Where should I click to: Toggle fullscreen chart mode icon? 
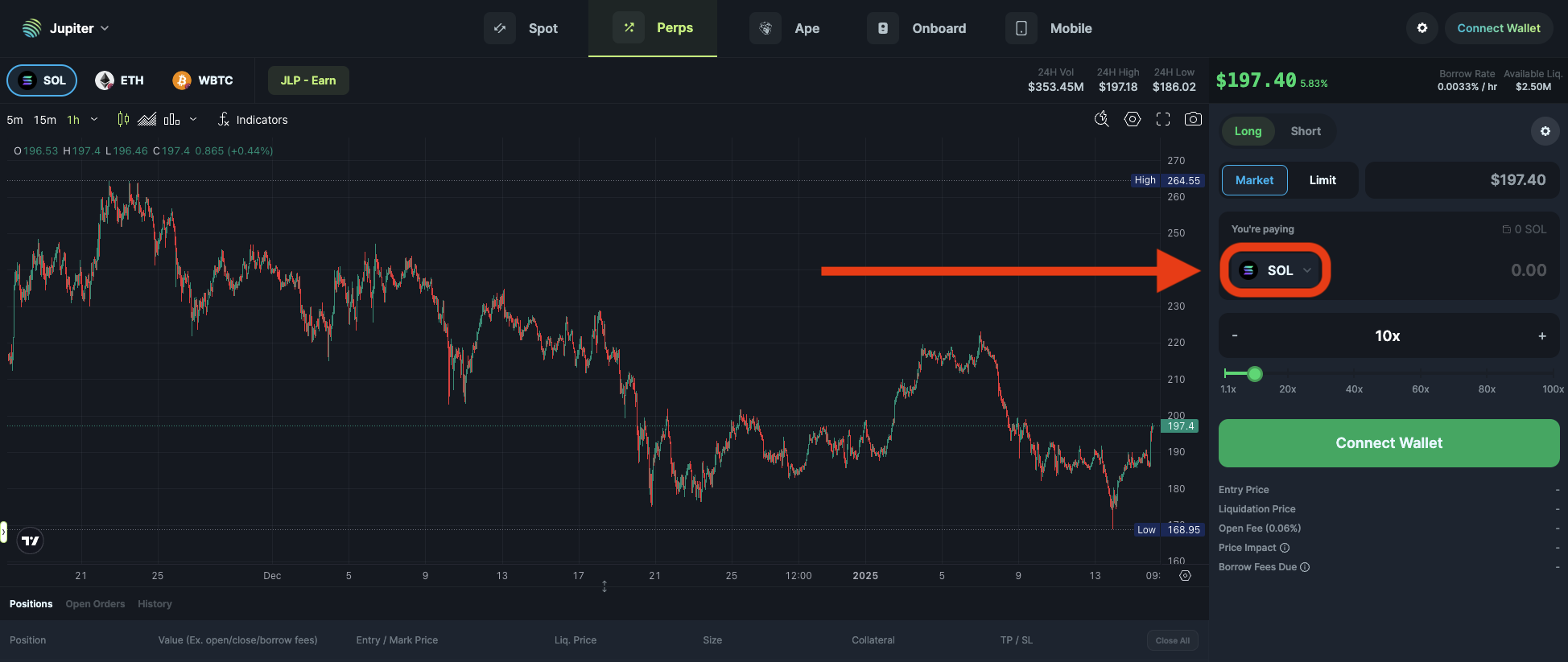coord(1163,119)
